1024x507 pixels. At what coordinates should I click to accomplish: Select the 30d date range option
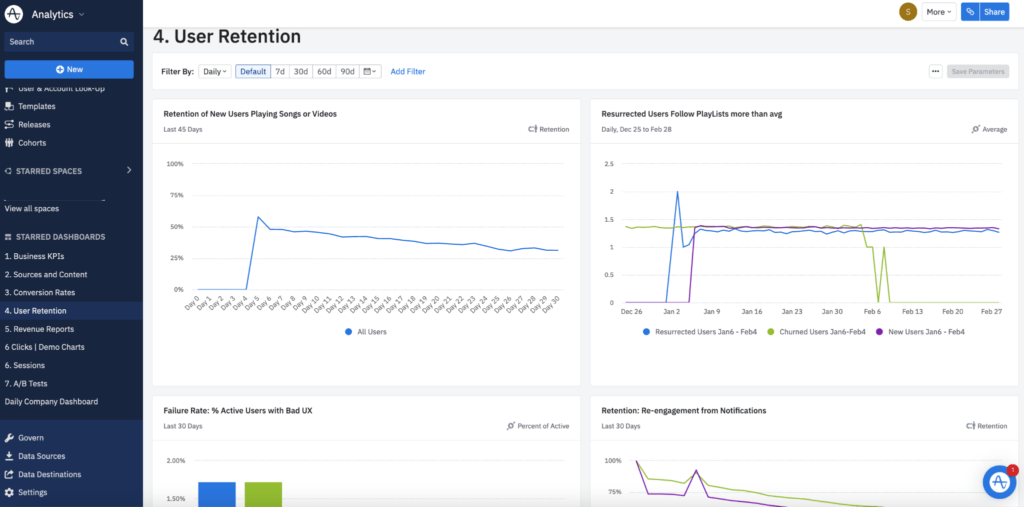300,72
